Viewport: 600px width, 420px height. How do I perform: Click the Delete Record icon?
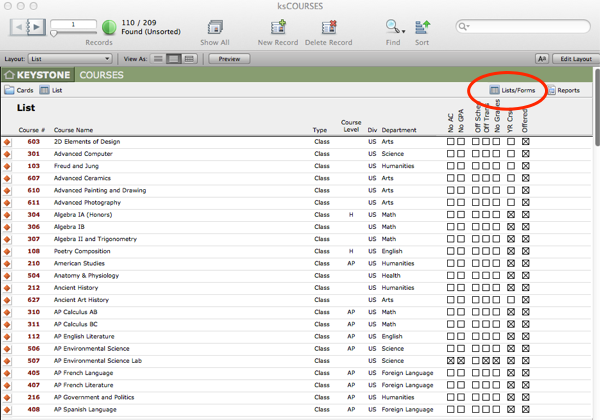pos(328,26)
